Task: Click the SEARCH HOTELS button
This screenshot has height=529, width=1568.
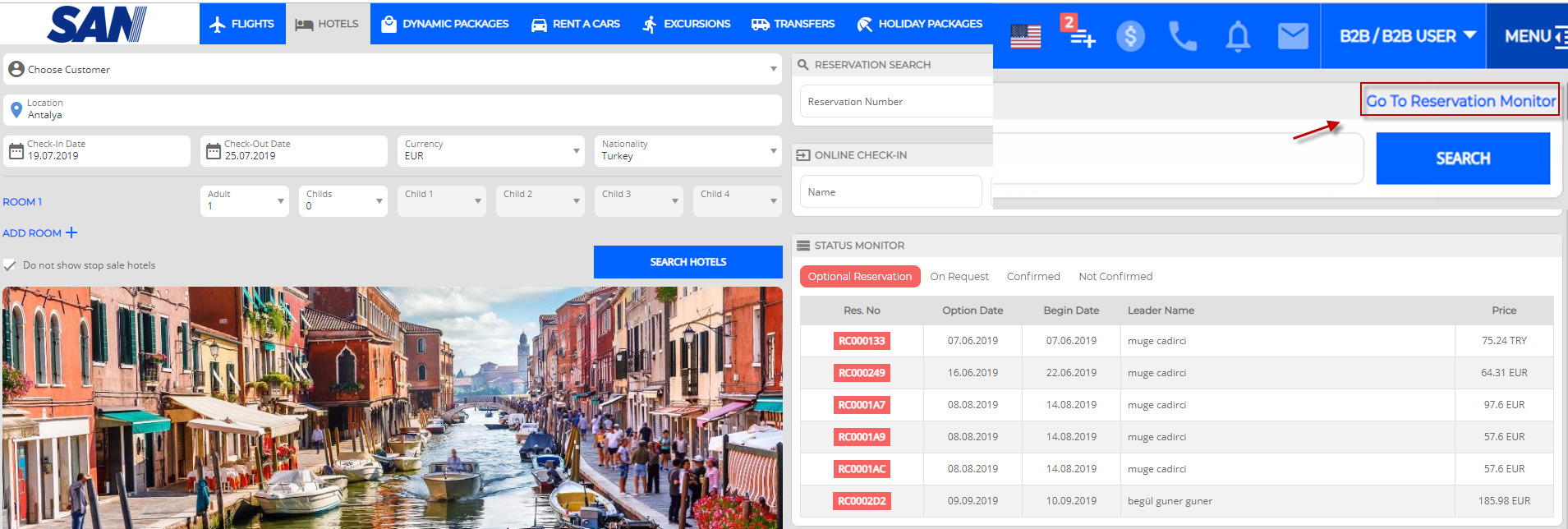Action: (x=687, y=262)
